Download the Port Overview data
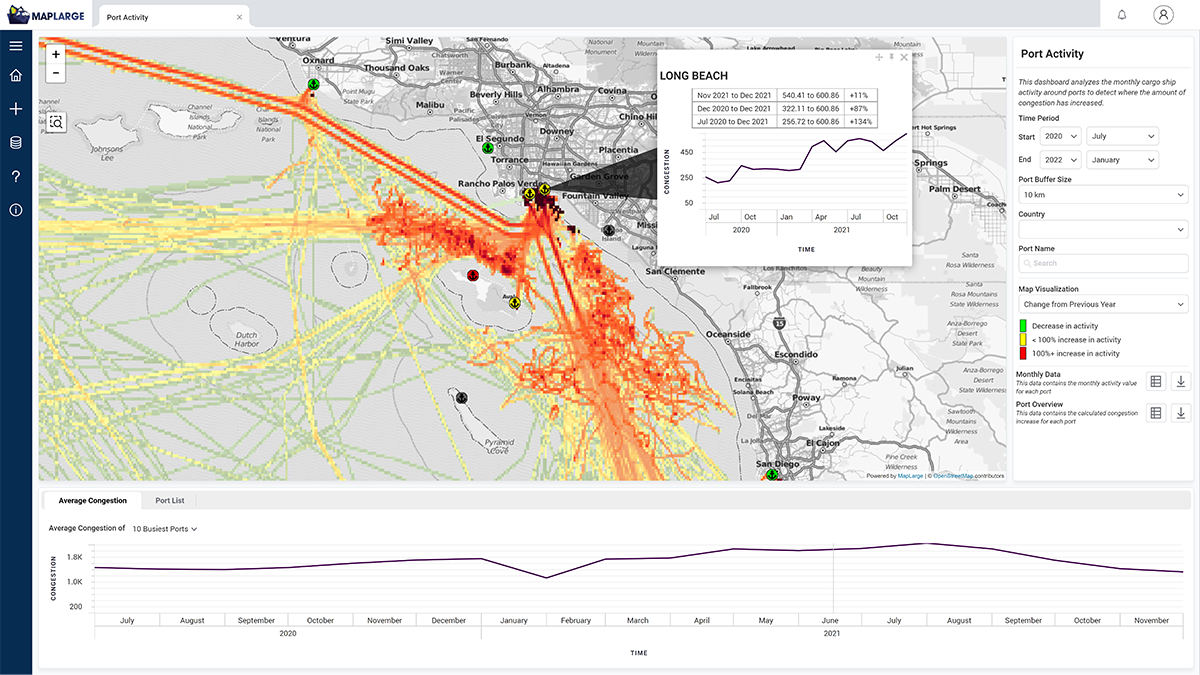1200x675 pixels. click(x=1183, y=413)
